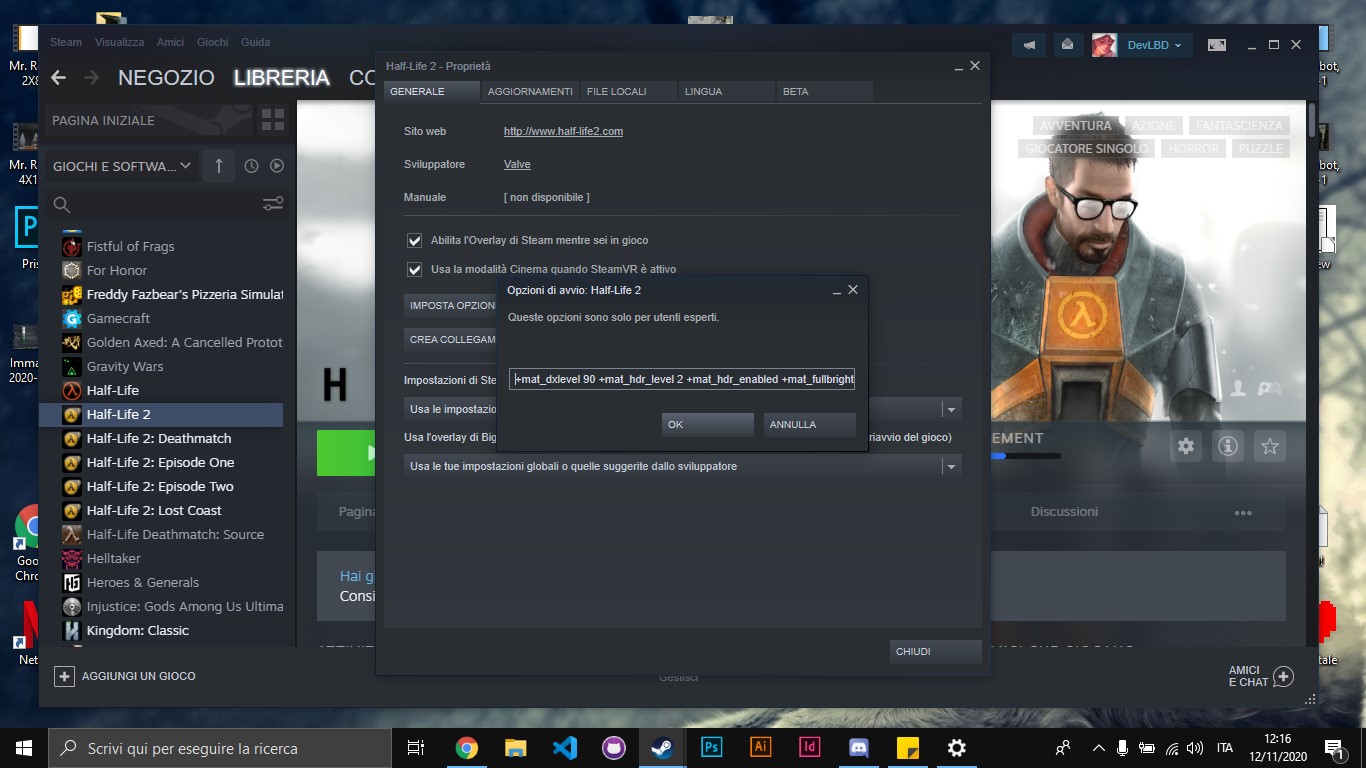Click the sort ascending arrow in library sidebar
This screenshot has height=768, width=1366.
tap(219, 166)
